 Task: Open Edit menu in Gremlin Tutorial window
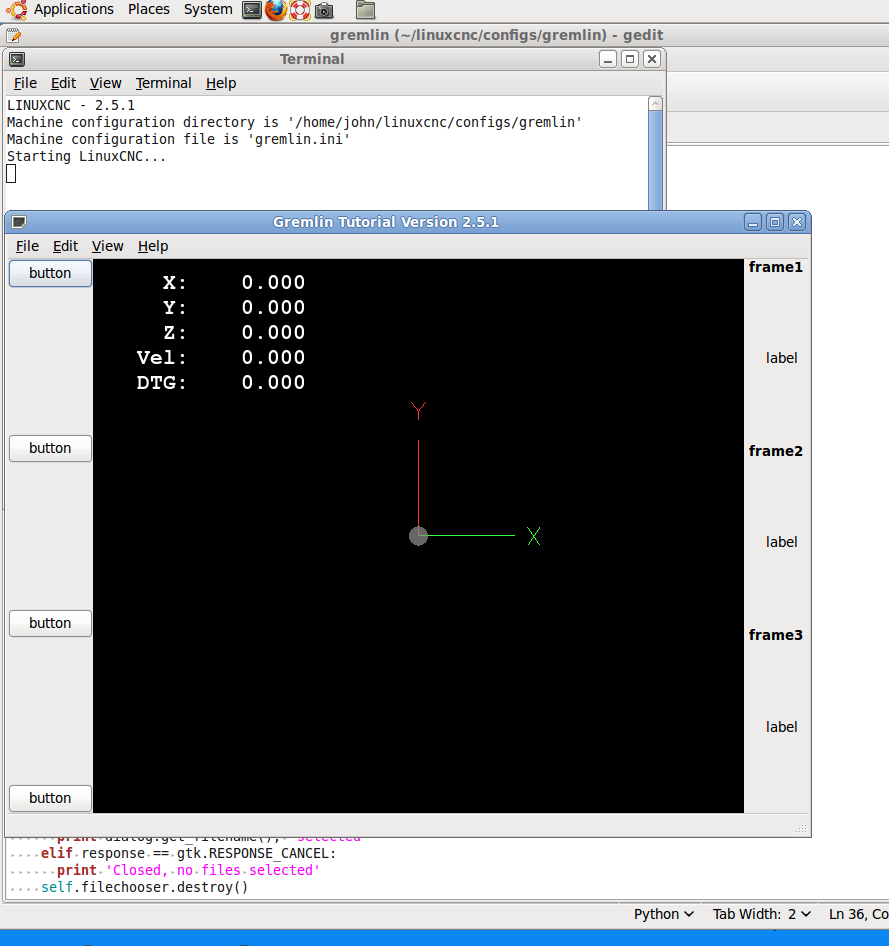click(65, 246)
